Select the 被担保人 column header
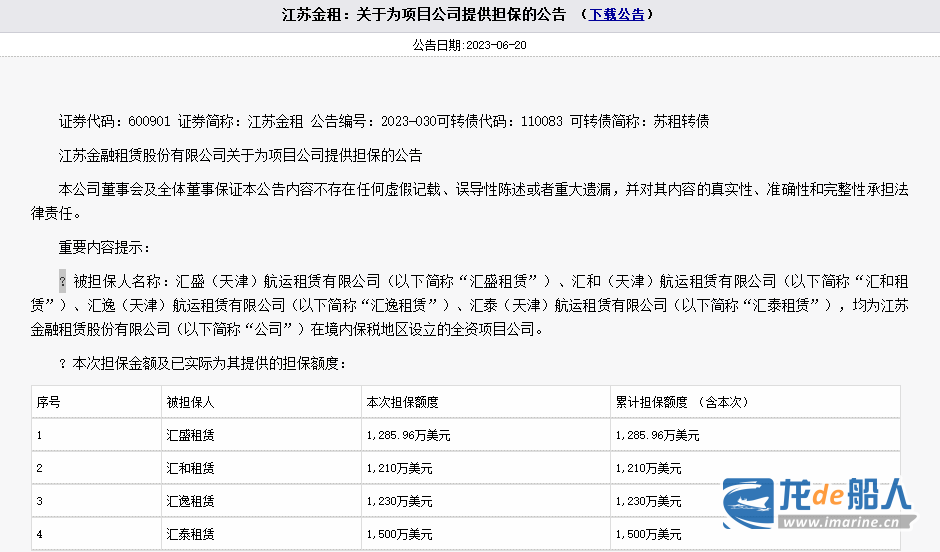940x552 pixels. coord(190,402)
